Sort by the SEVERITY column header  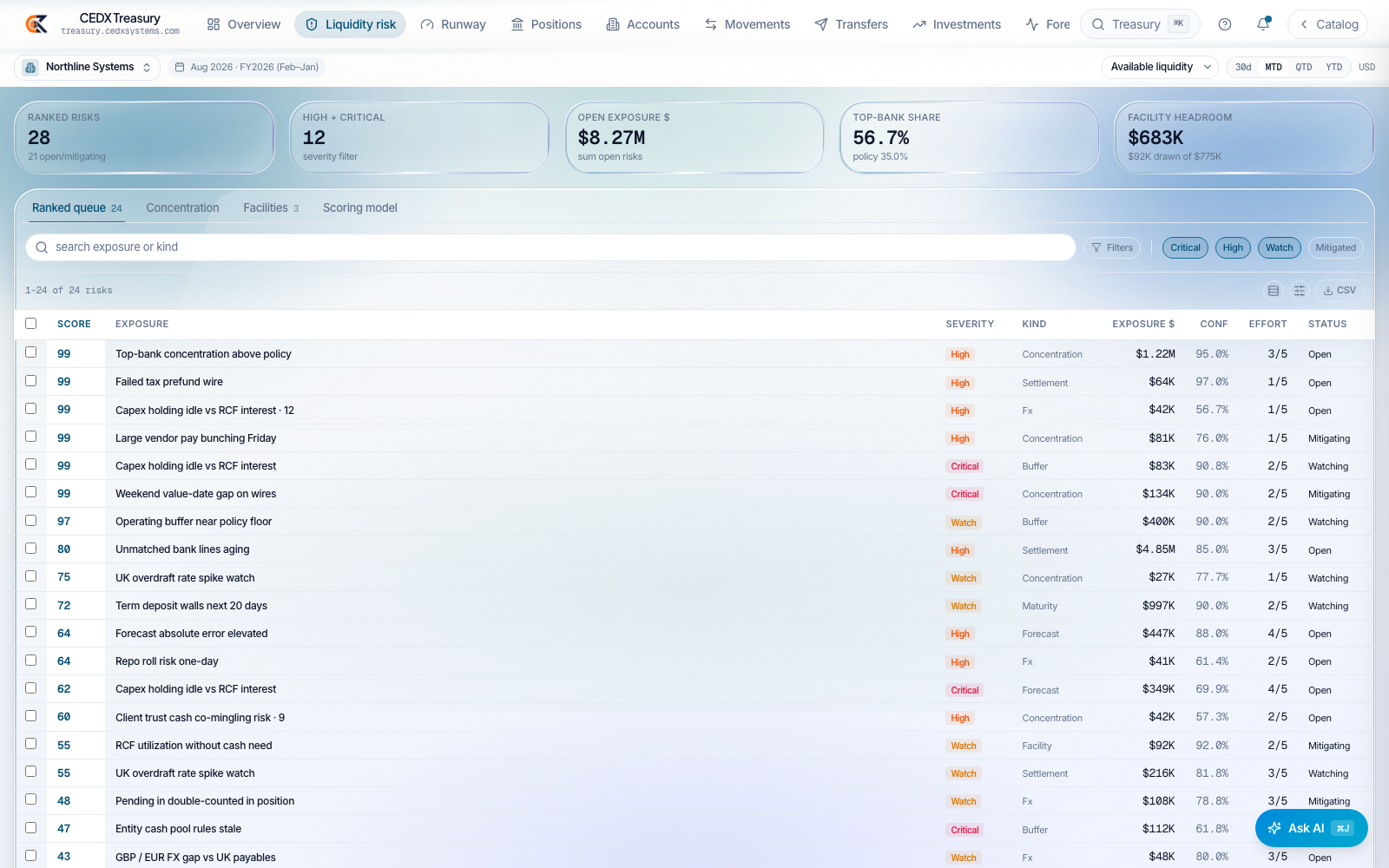(970, 324)
